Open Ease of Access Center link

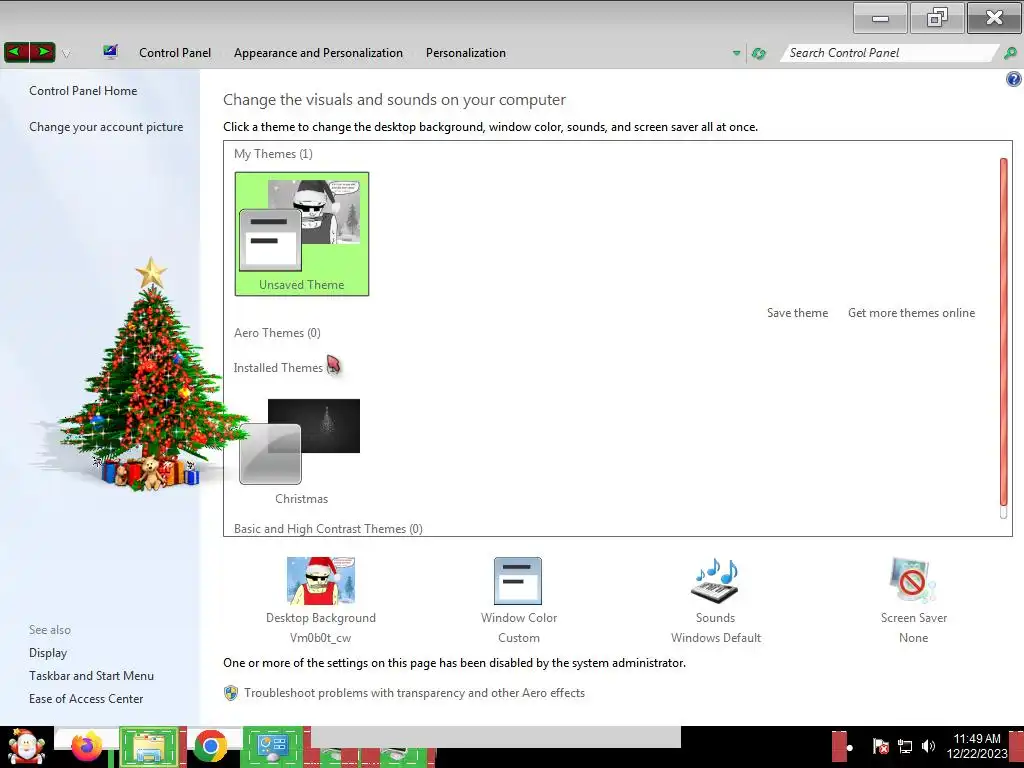click(x=86, y=699)
